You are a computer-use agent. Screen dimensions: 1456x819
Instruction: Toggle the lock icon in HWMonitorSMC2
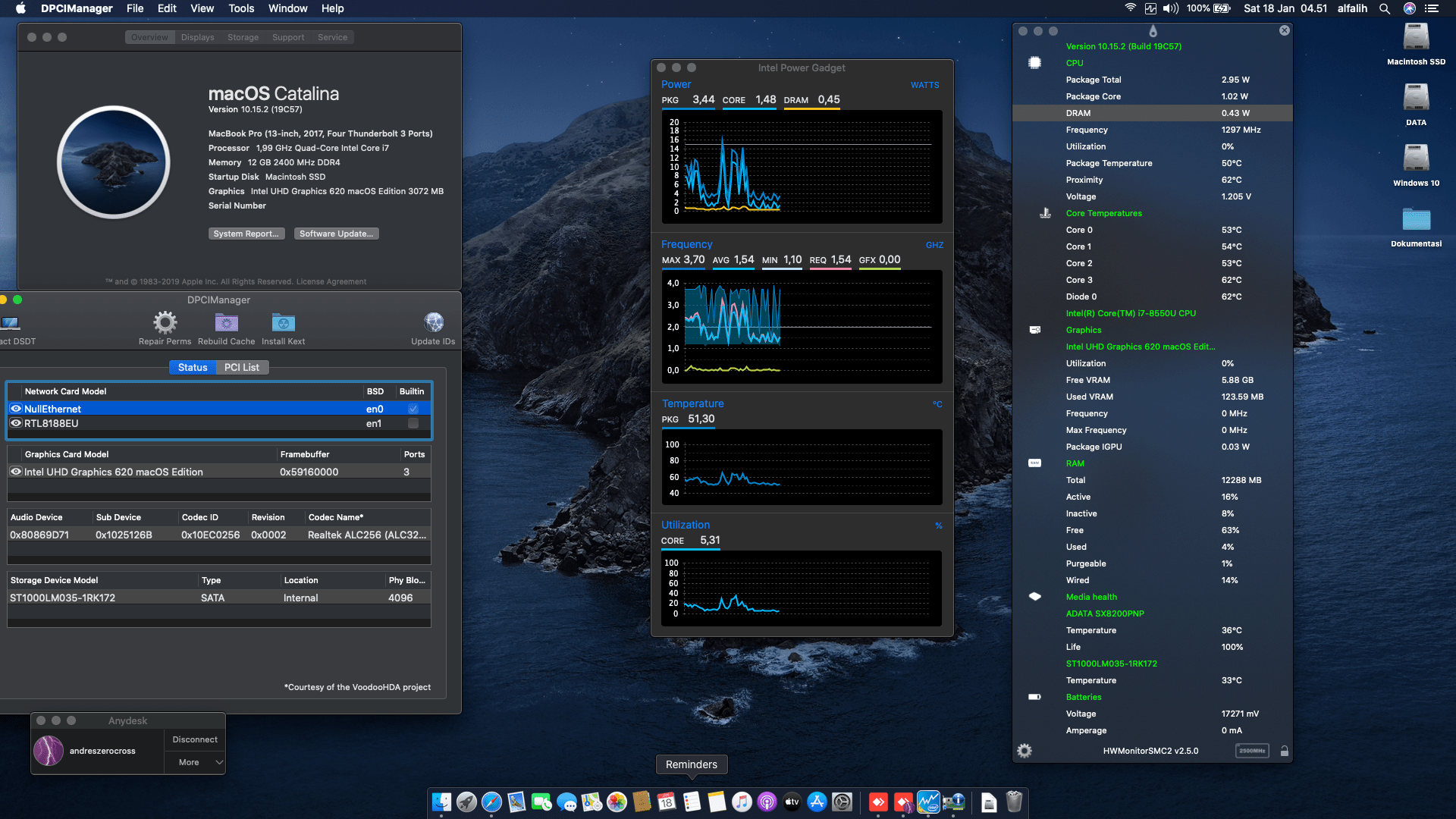tap(1284, 751)
